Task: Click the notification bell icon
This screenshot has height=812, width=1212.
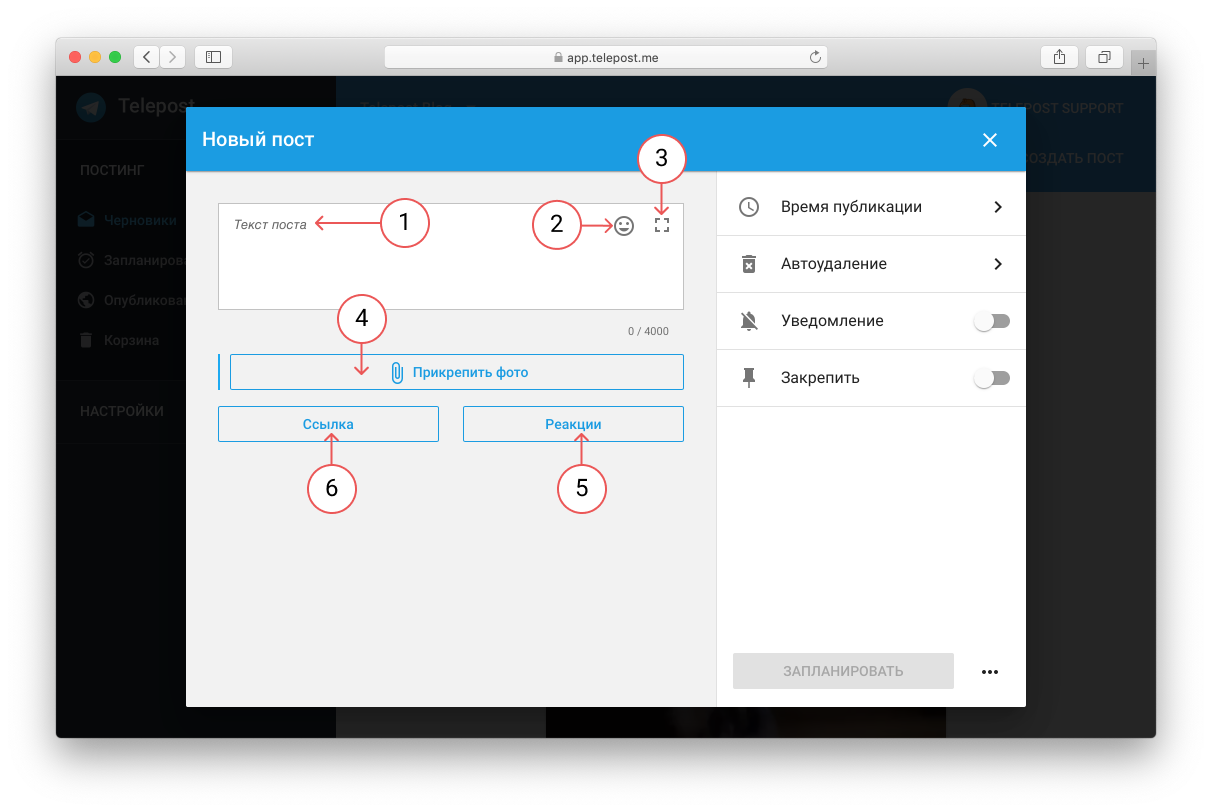Action: coord(748,321)
